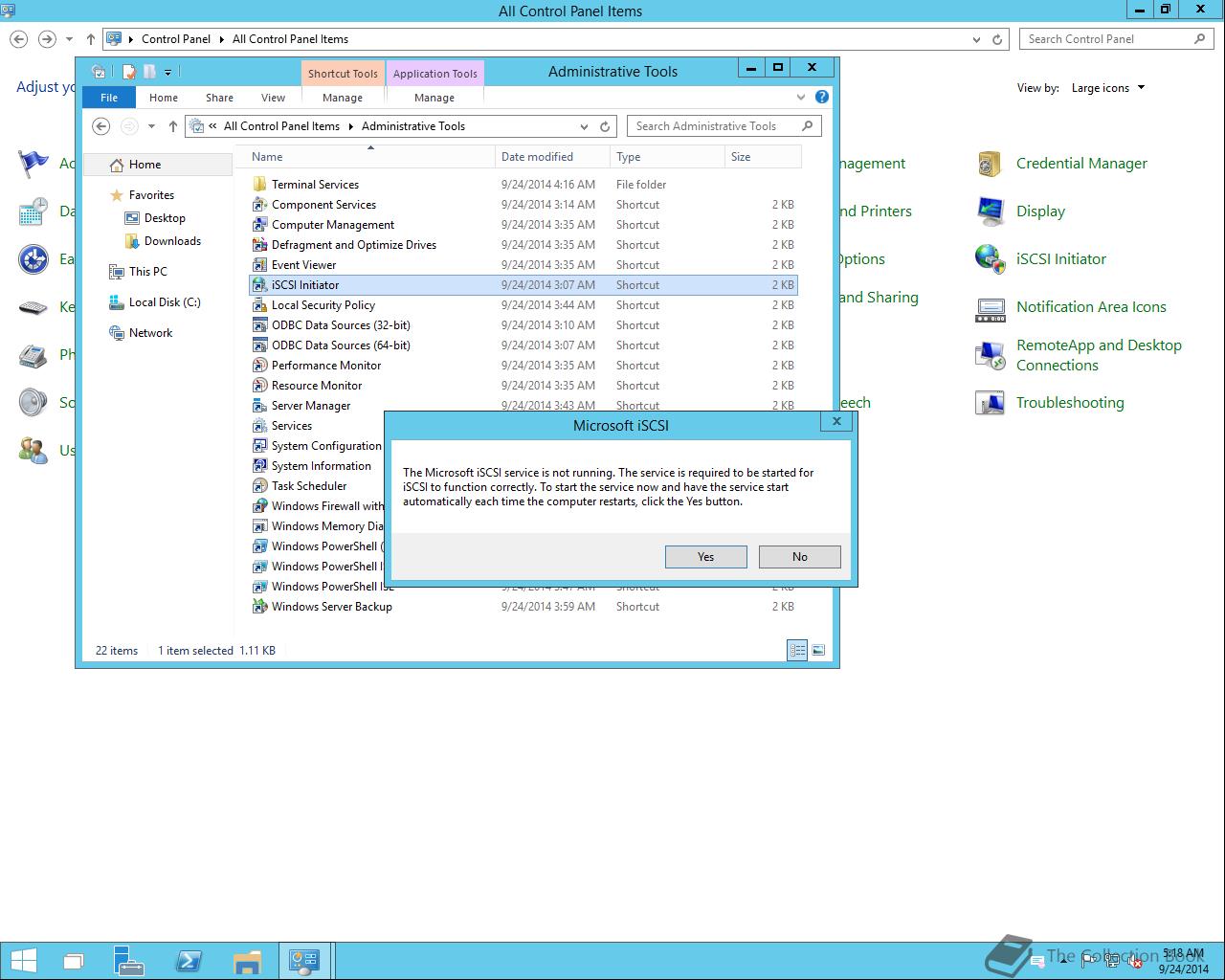Click No in the Microsoft iSCSI dialog
Viewport: 1225px width, 980px height.
click(x=800, y=557)
